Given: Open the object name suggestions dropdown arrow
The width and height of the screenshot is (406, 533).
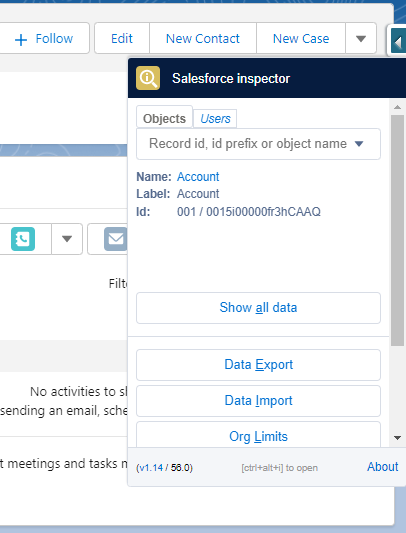Looking at the screenshot, I should click(x=359, y=144).
